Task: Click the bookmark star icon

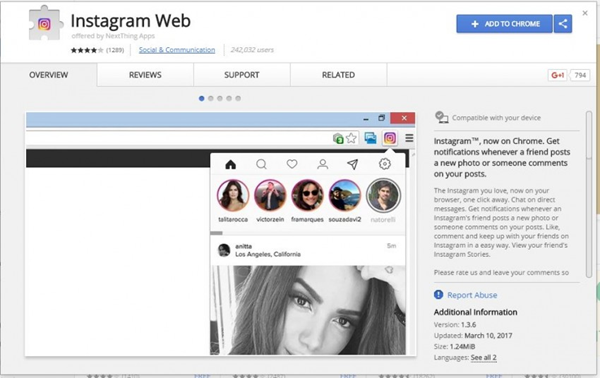Action: (x=351, y=138)
